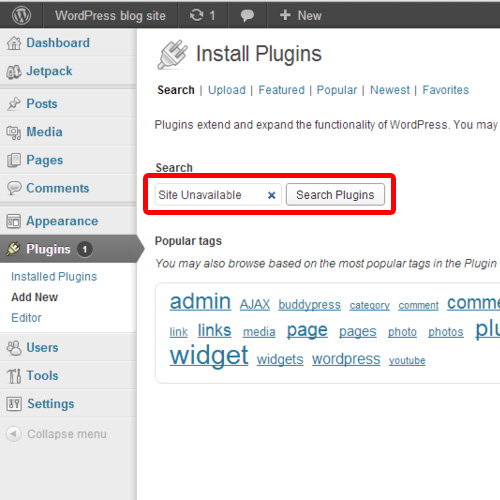Open the WordPress logo menu

[x=21, y=15]
